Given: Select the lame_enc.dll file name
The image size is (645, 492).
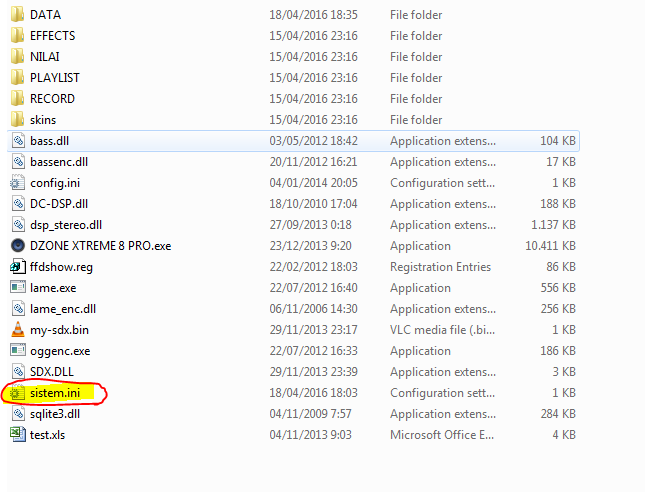Looking at the screenshot, I should (63, 309).
